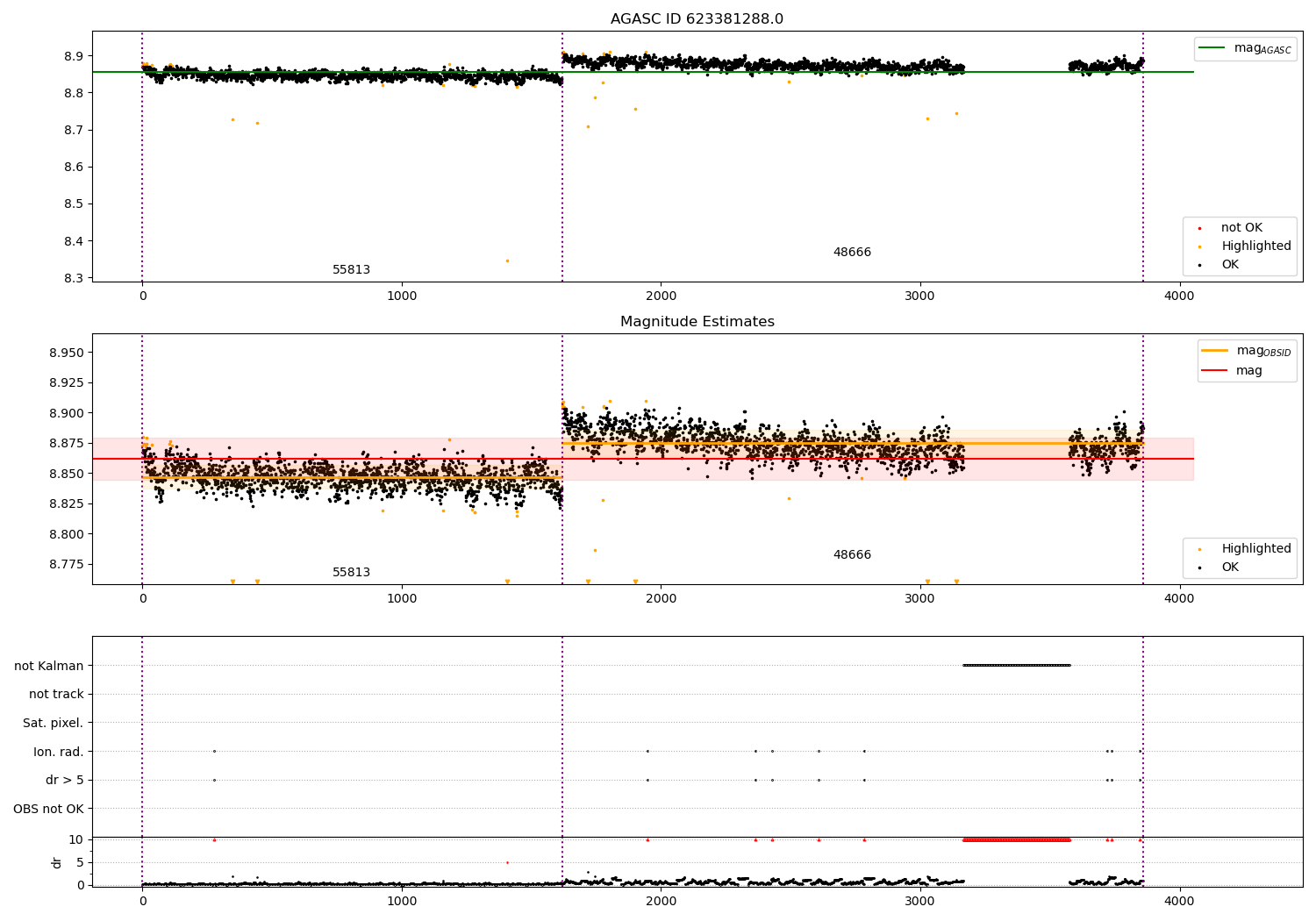
Task: Click the 'not track' row label
Action: click(56, 695)
